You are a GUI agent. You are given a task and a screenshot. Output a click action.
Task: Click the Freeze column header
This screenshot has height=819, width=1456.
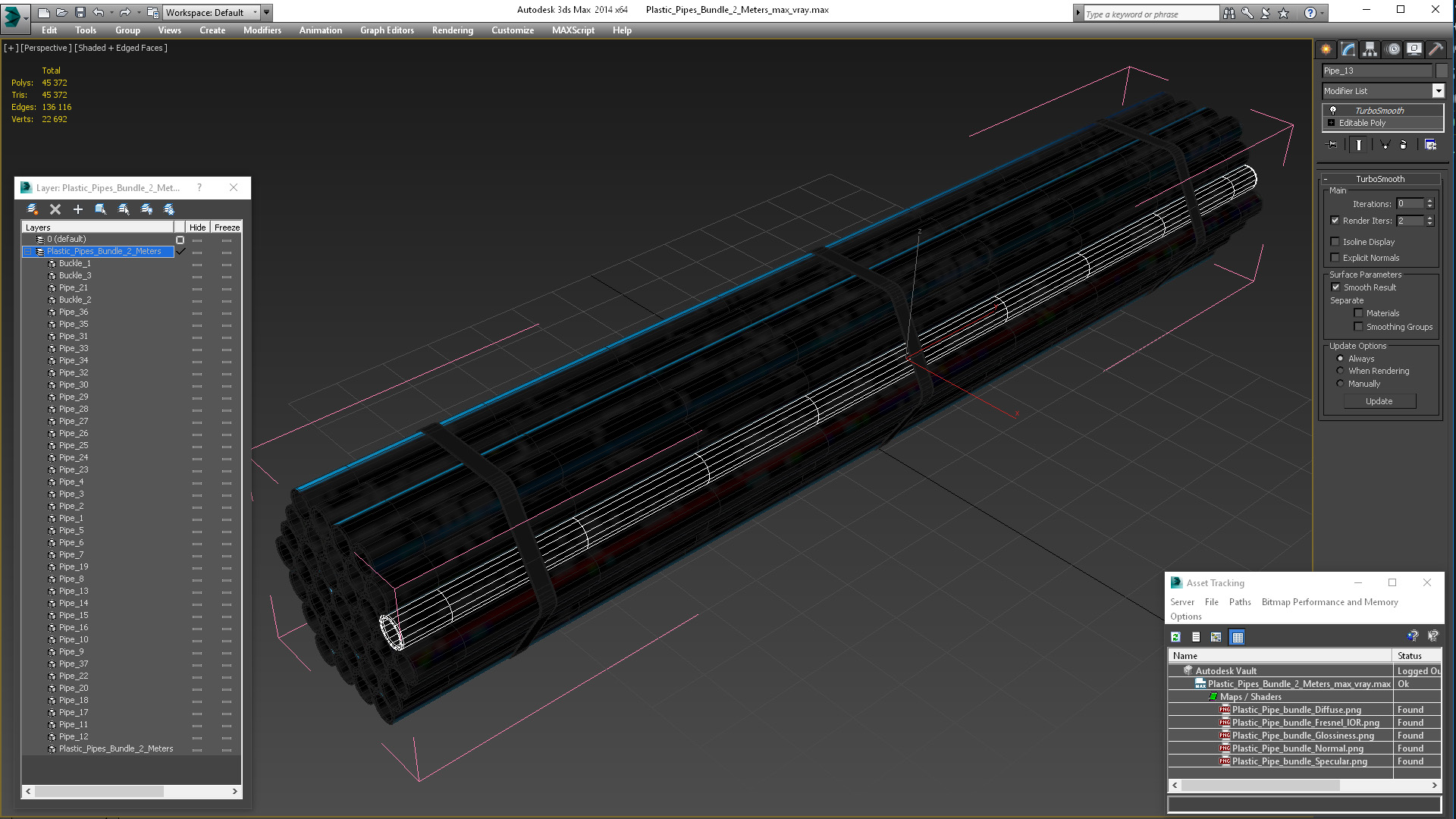227,227
